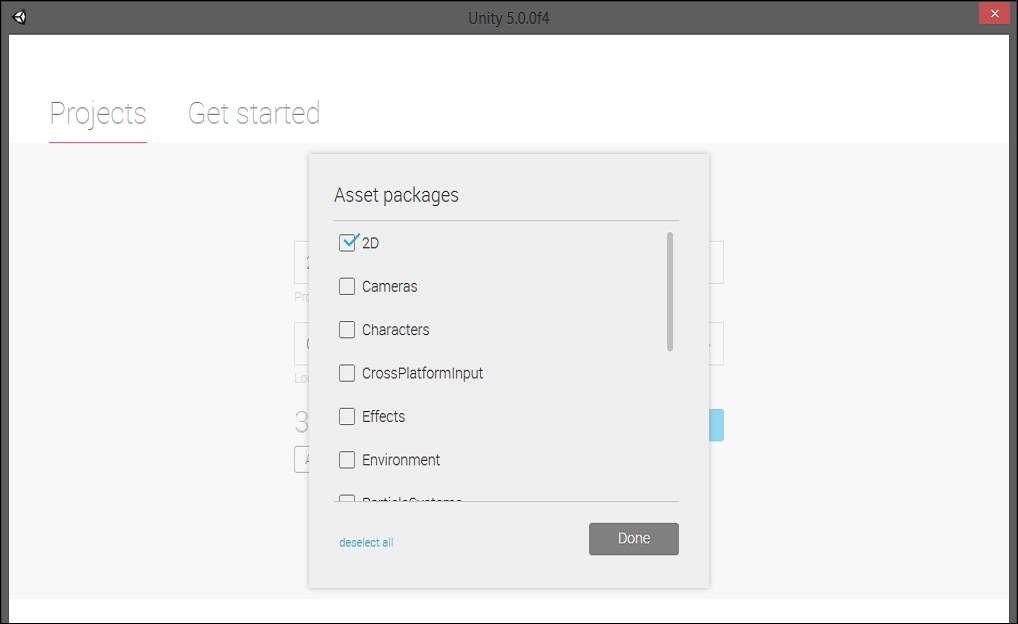Click the blue Create project button edge

(716, 425)
